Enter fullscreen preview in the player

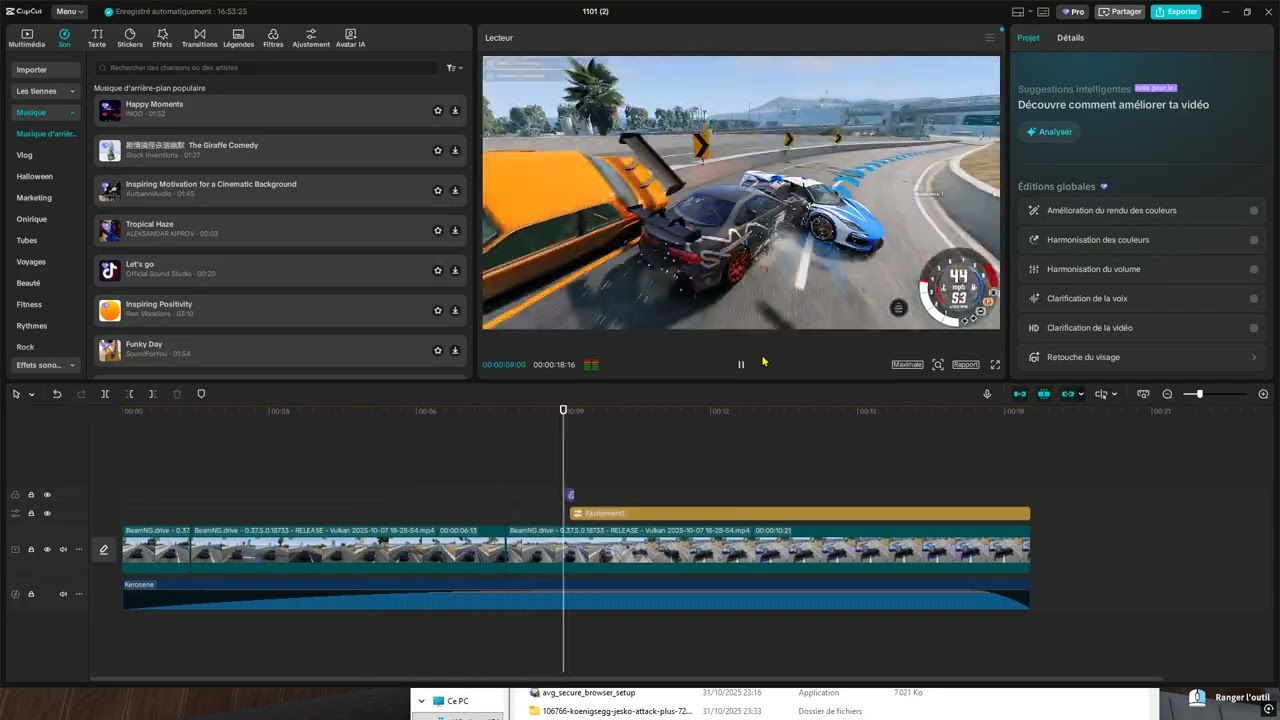pos(995,365)
